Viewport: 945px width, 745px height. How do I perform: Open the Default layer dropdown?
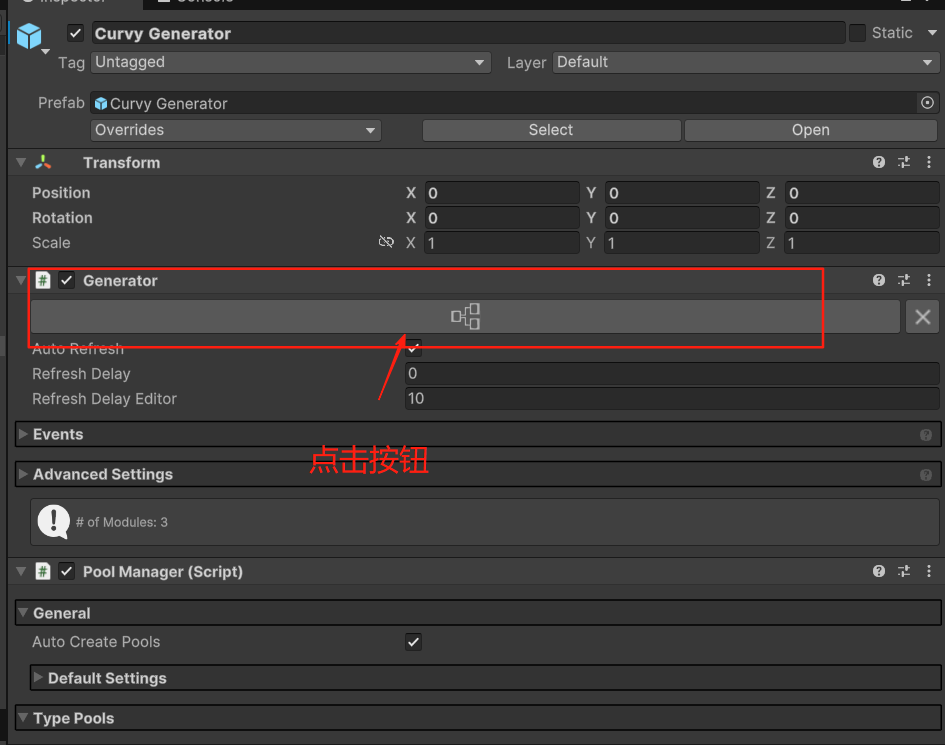click(x=746, y=62)
